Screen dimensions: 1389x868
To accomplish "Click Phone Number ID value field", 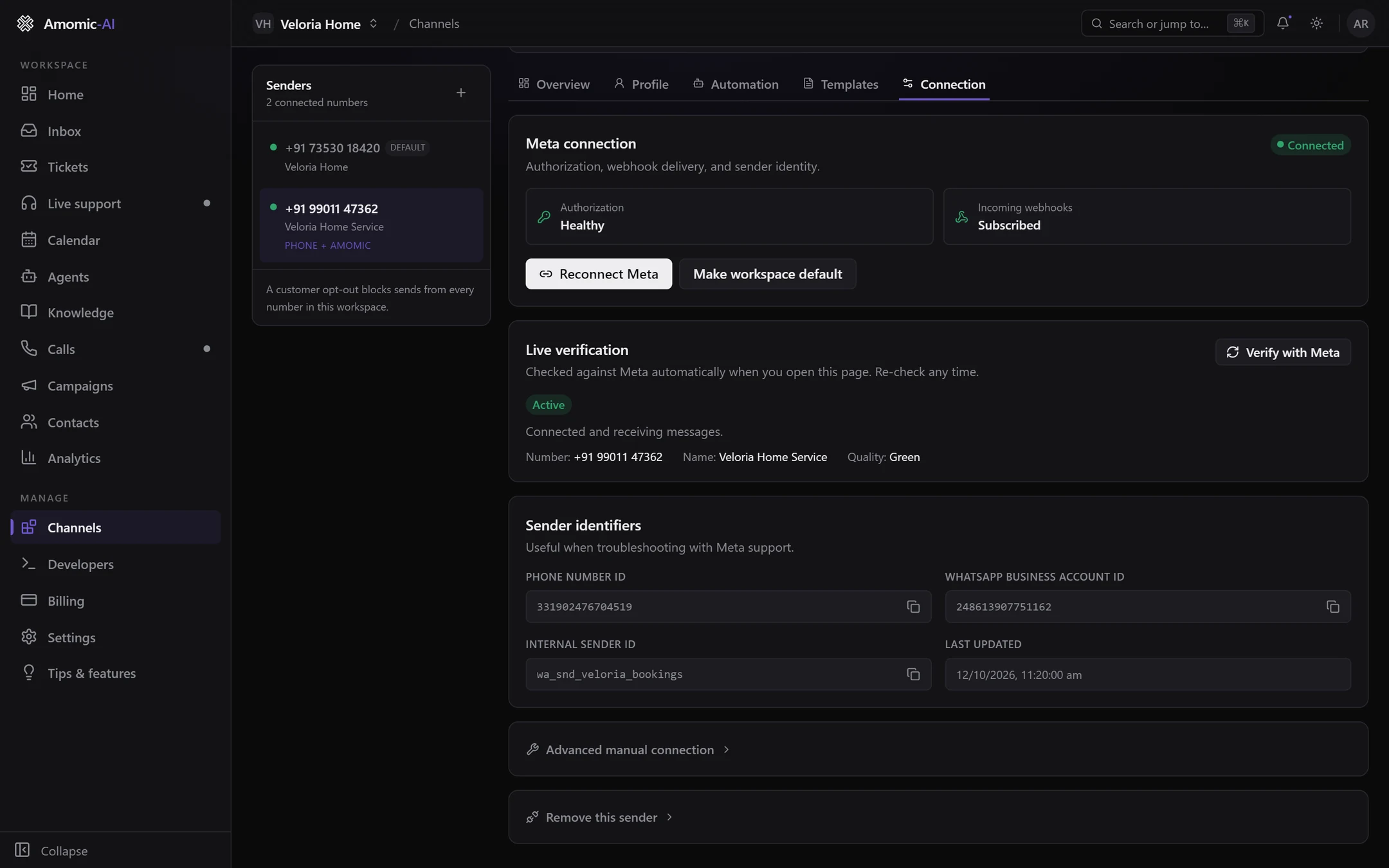I will point(728,607).
